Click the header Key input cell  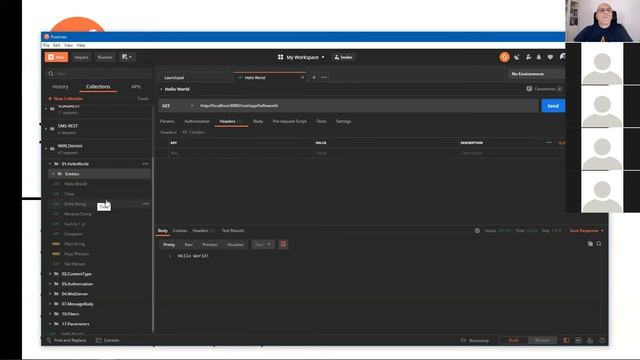[241, 153]
